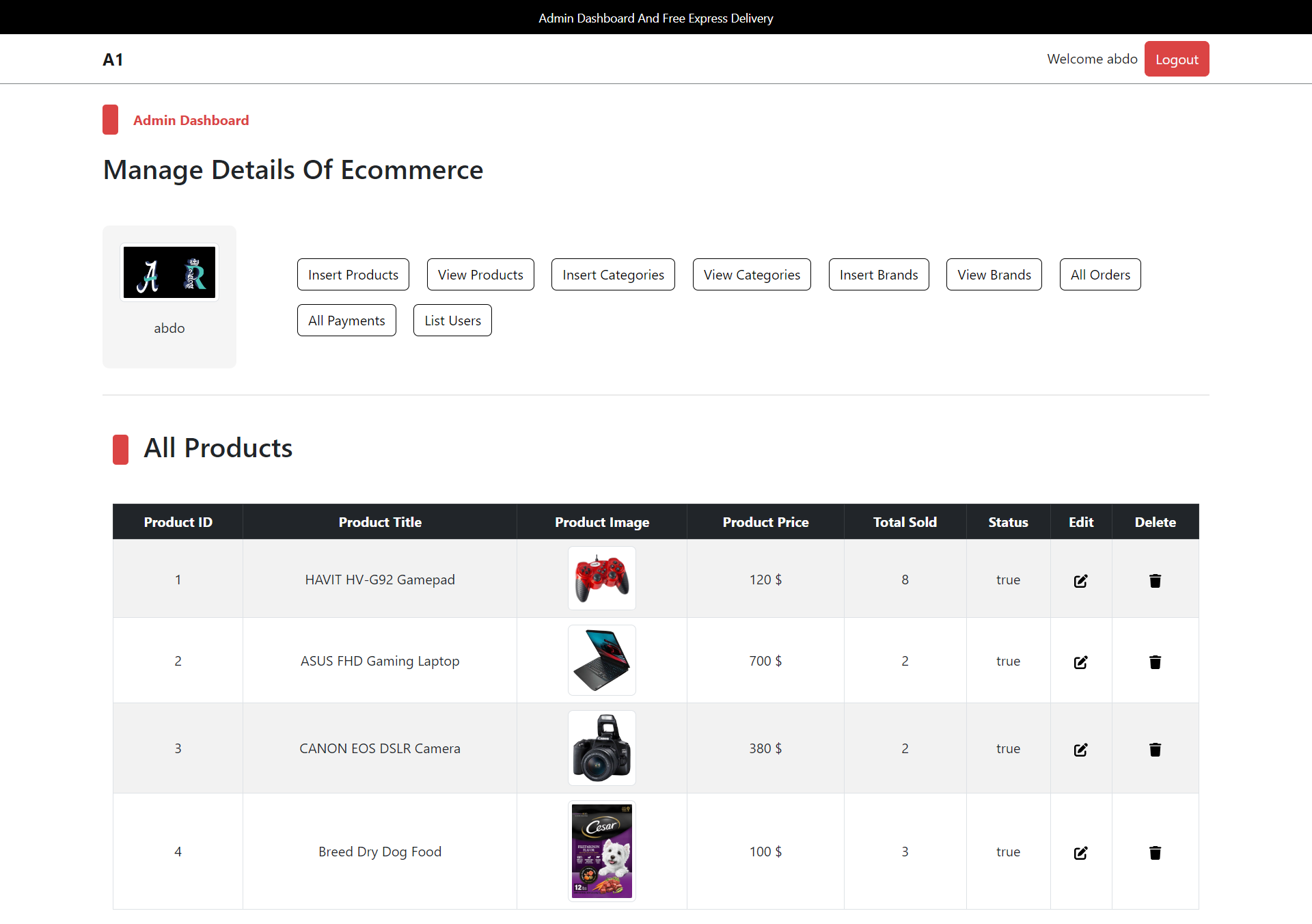Screen dimensions: 1312x924
Task: Open List Users page
Action: click(452, 321)
